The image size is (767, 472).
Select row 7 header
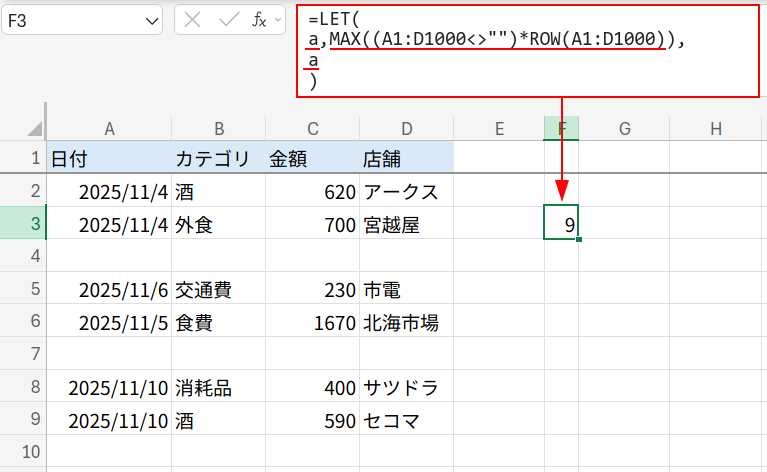point(23,353)
